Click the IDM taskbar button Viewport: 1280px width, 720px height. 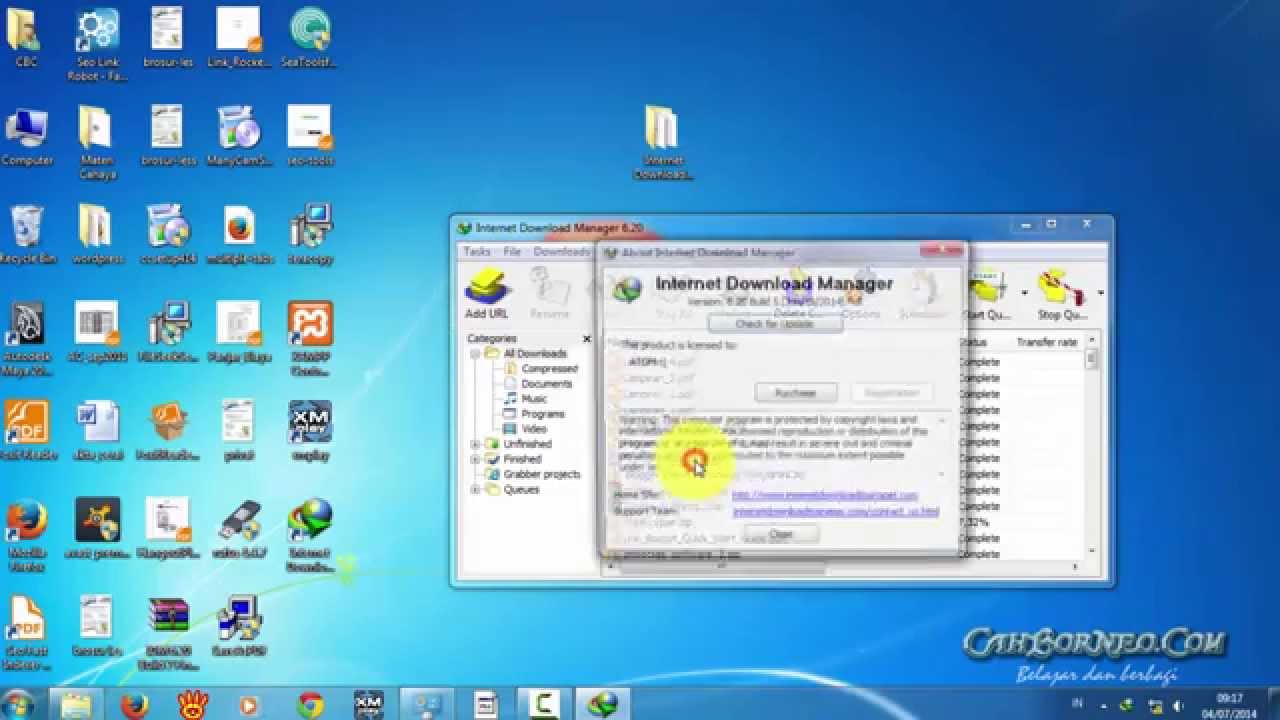point(603,705)
